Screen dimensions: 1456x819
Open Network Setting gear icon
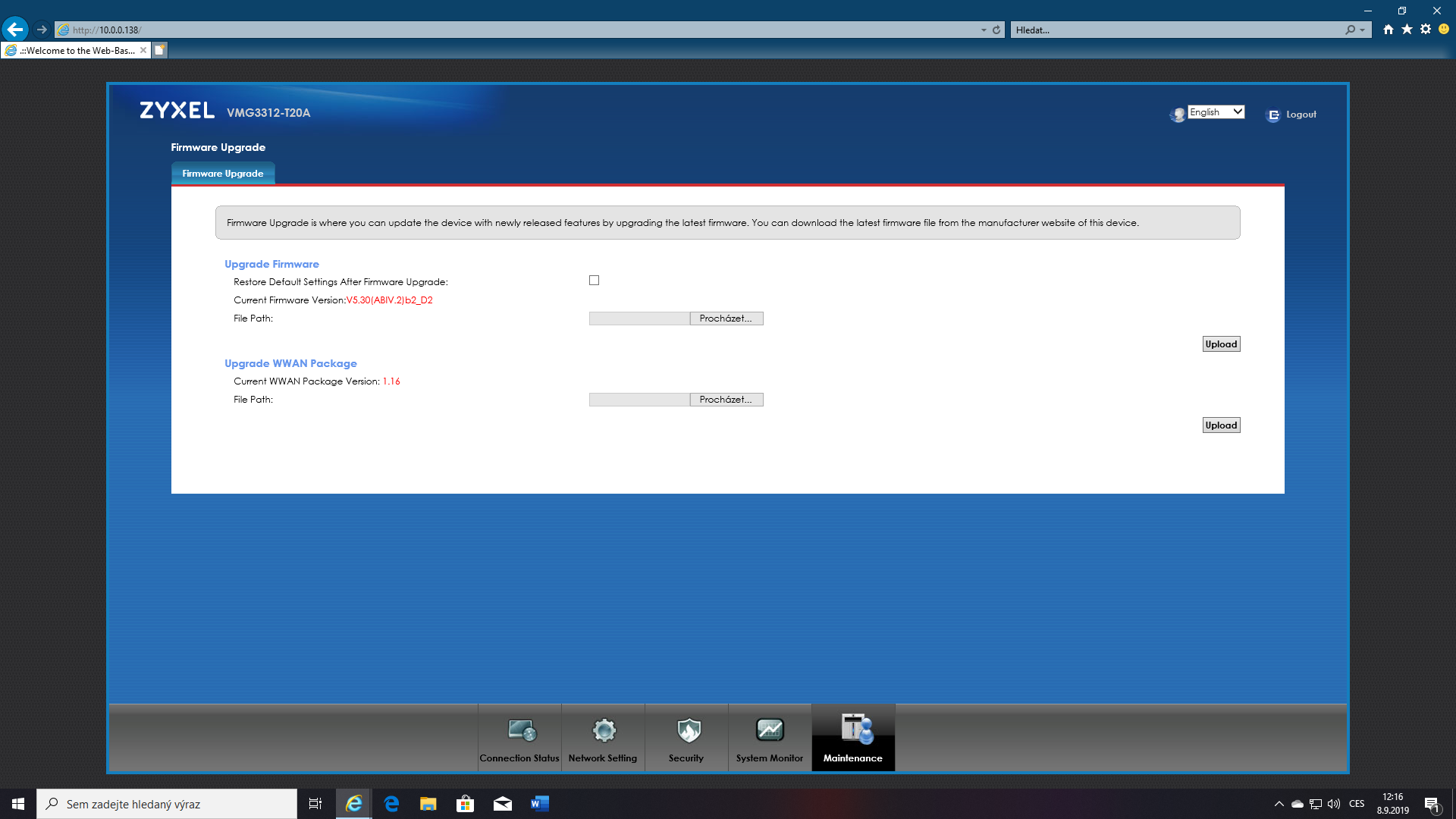[x=604, y=731]
